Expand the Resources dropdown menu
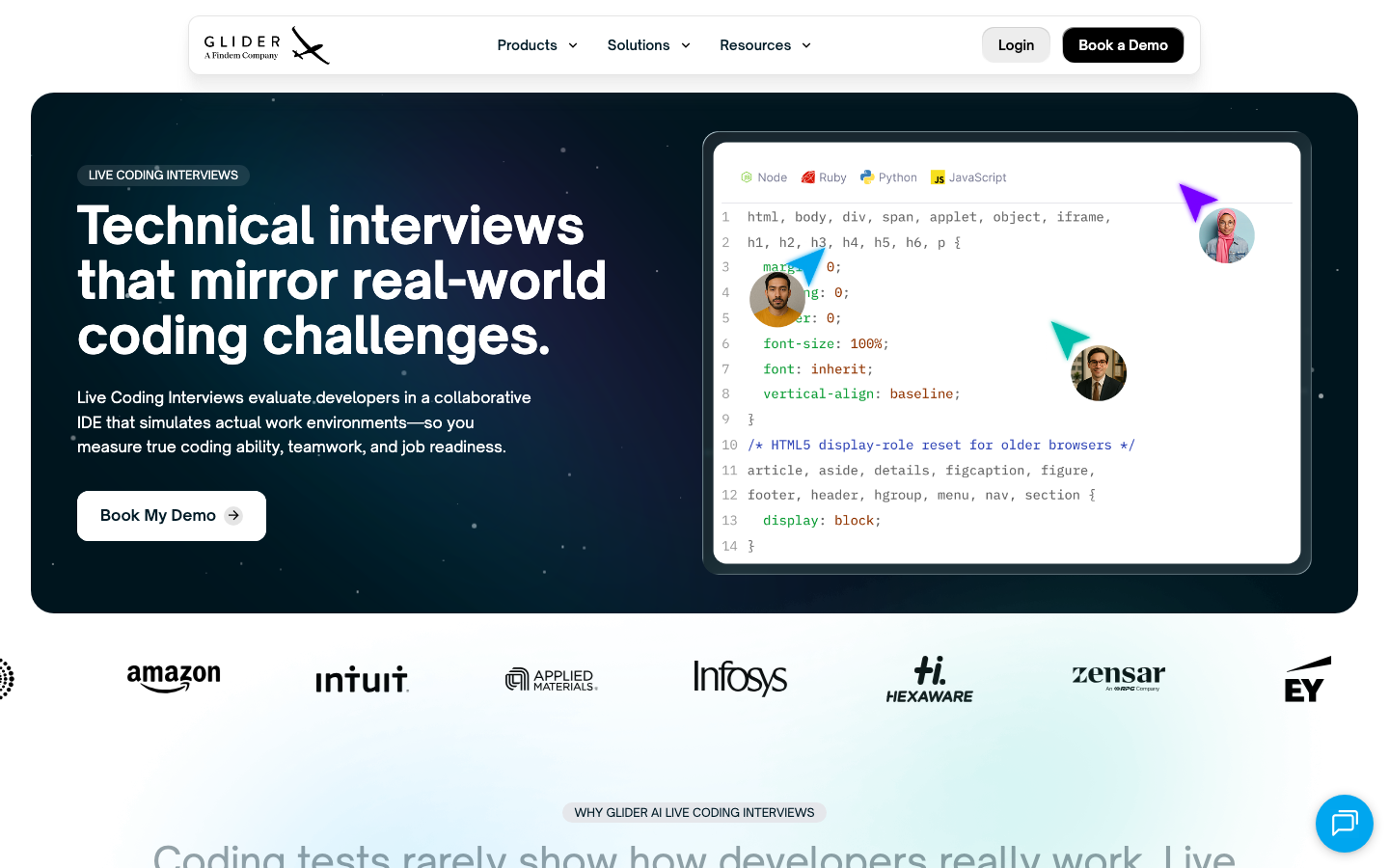The image size is (1389, 868). pos(766,45)
